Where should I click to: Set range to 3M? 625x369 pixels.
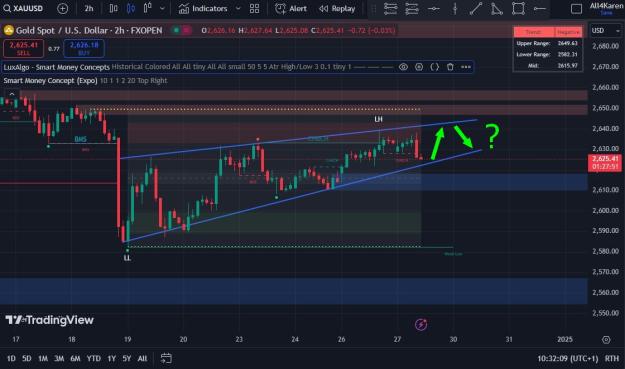59,359
